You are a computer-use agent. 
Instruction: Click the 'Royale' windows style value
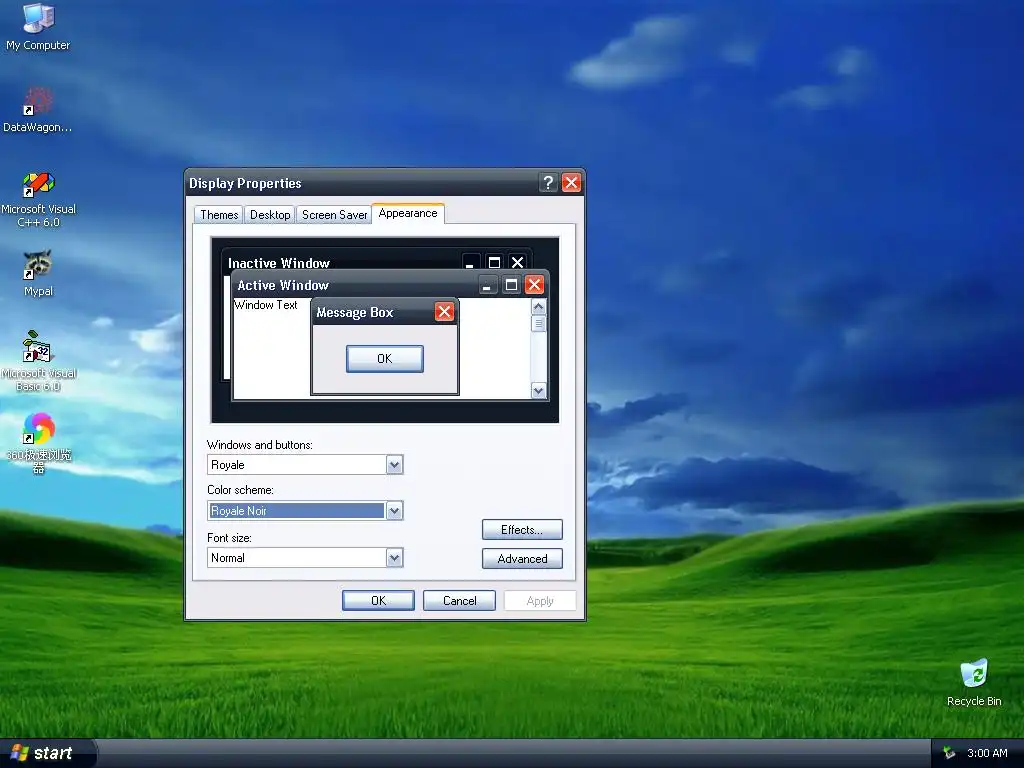[x=227, y=465]
